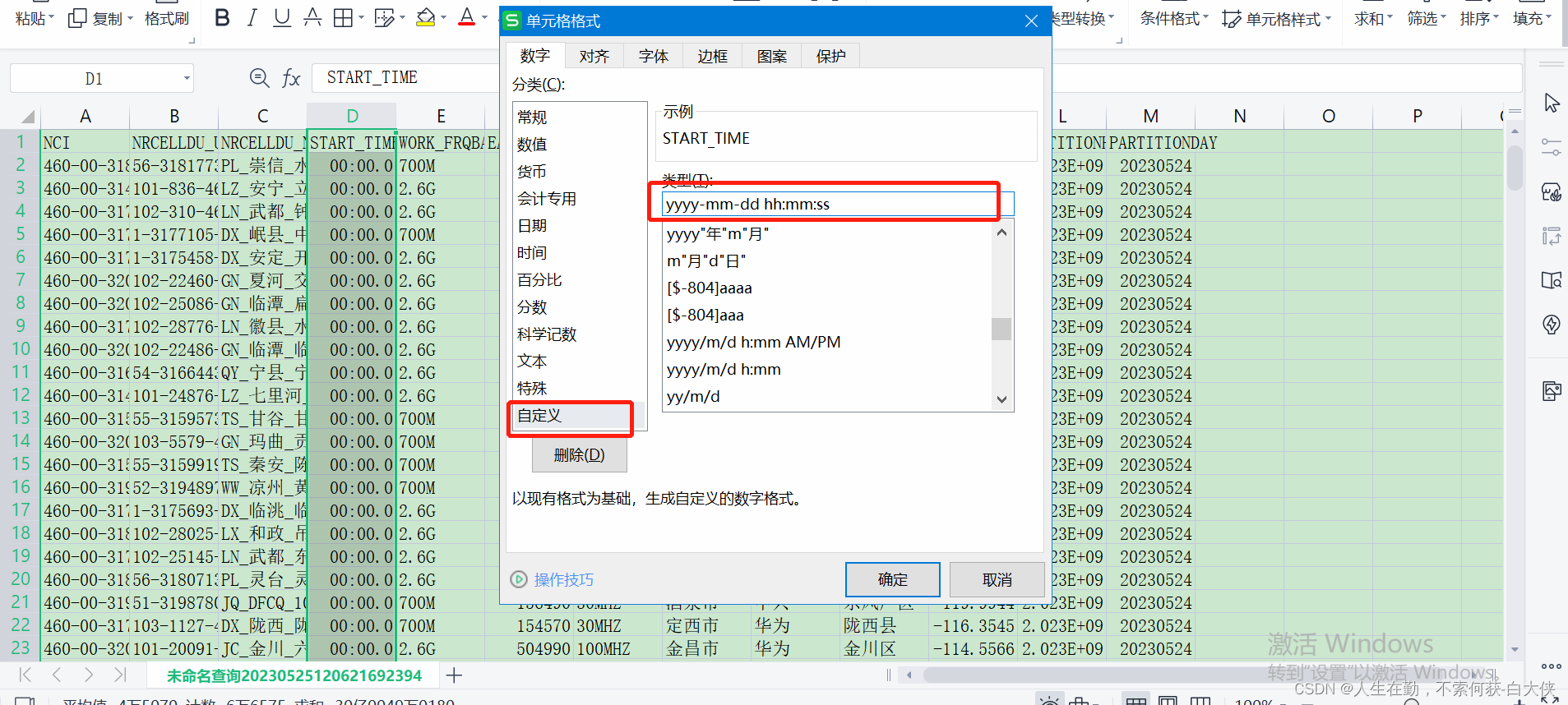This screenshot has height=705, width=1568.
Task: Select 货币 category in the list
Action: point(579,172)
